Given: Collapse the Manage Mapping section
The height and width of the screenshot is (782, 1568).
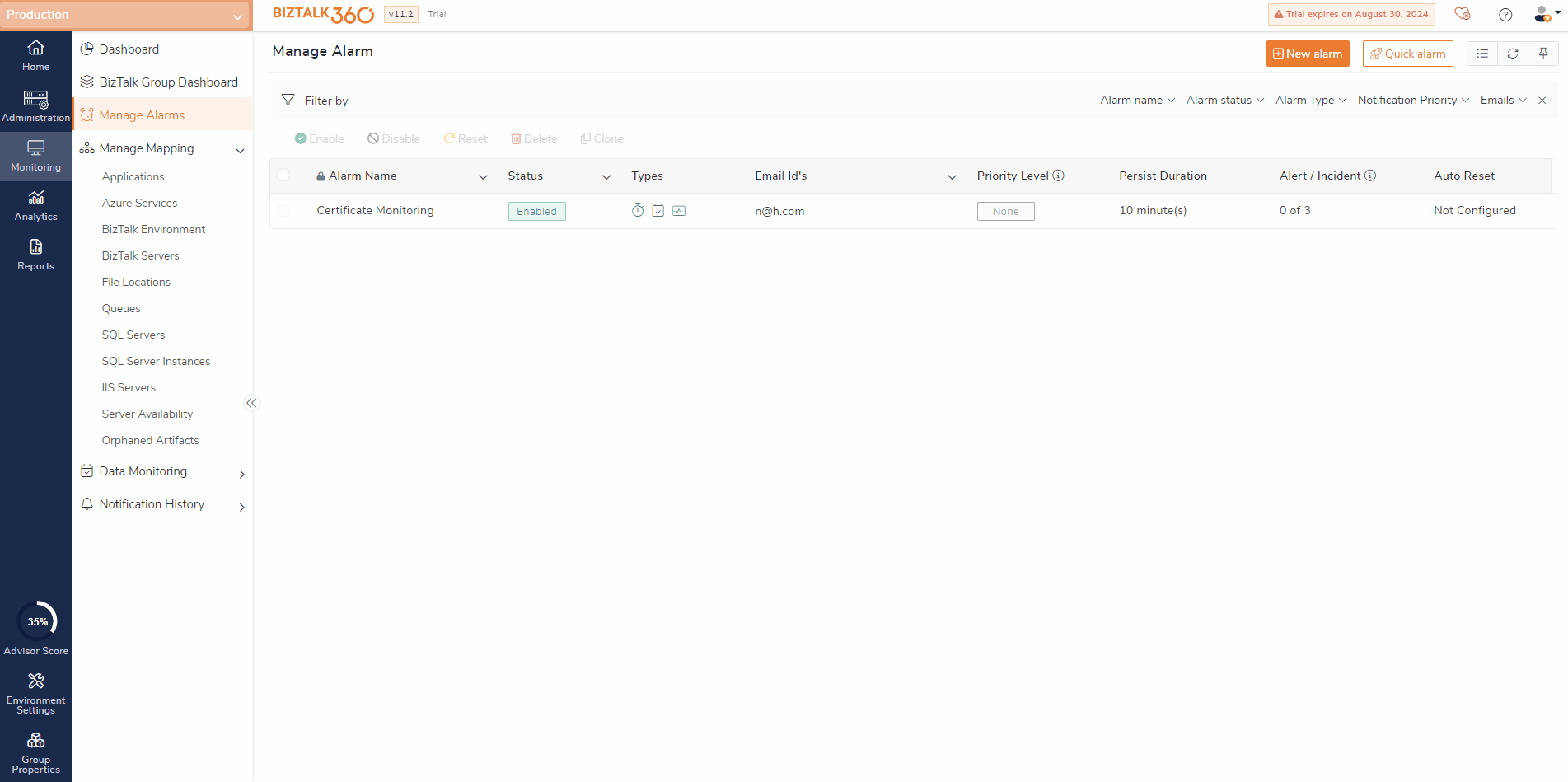Looking at the screenshot, I should click(240, 151).
